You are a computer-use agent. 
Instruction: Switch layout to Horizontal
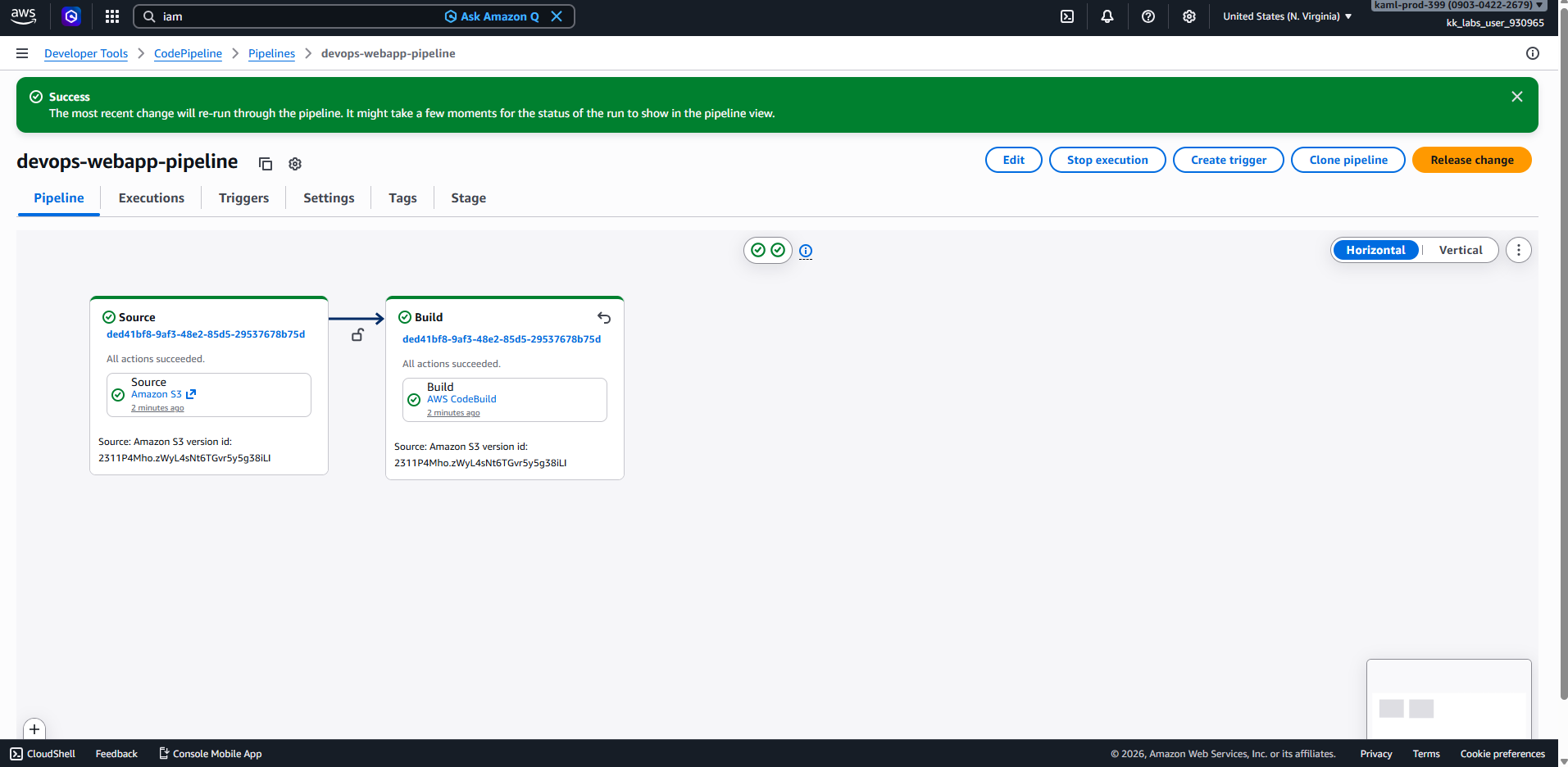pos(1375,250)
